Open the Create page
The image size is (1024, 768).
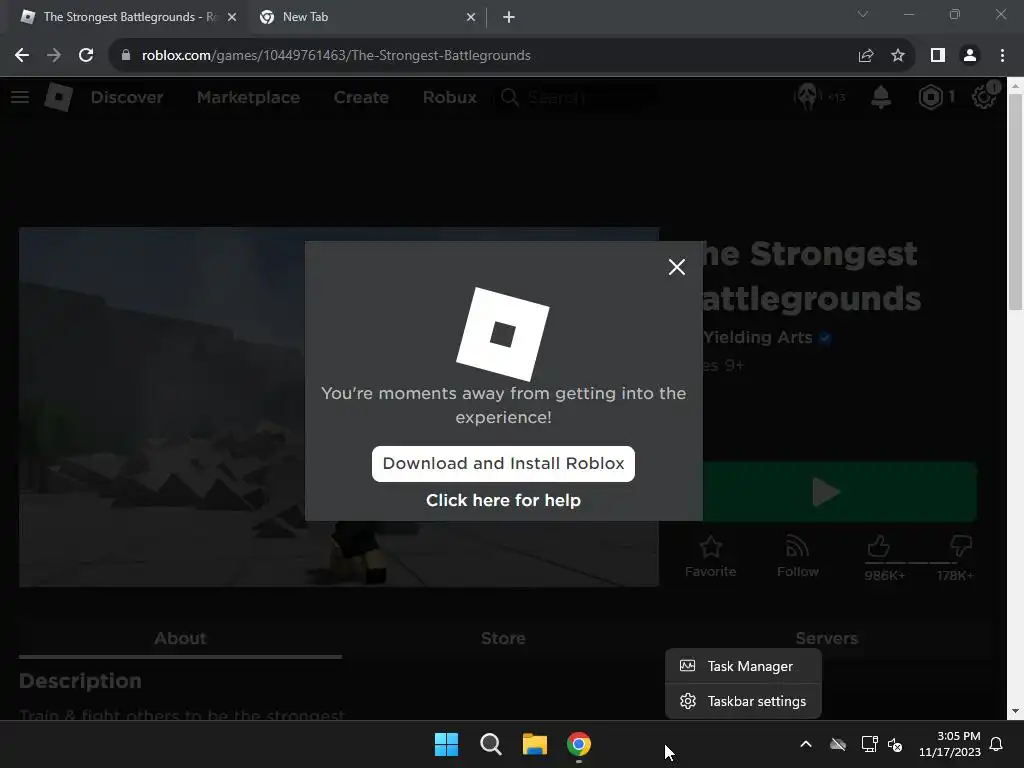361,97
